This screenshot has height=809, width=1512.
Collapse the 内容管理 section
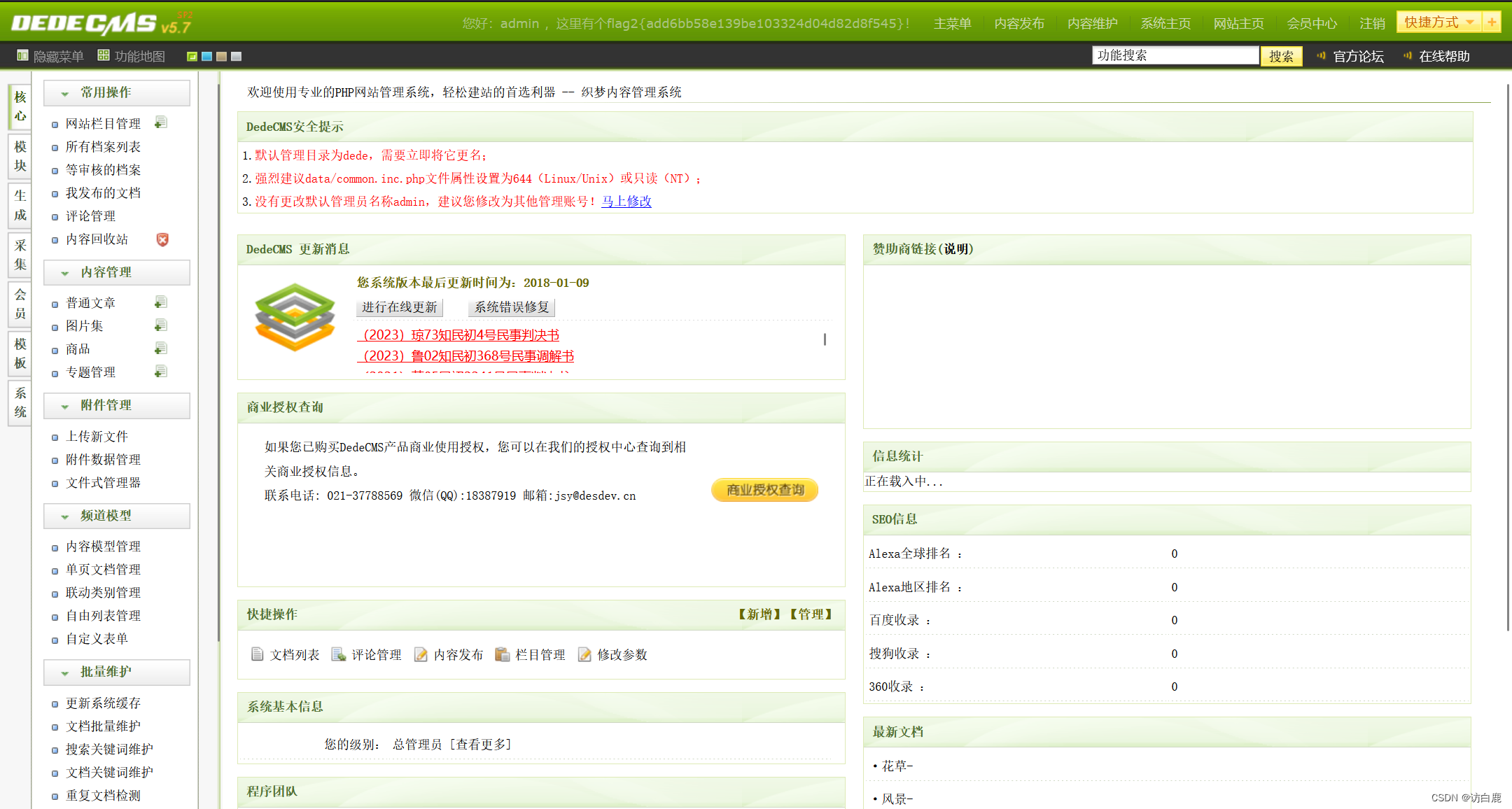(x=66, y=272)
